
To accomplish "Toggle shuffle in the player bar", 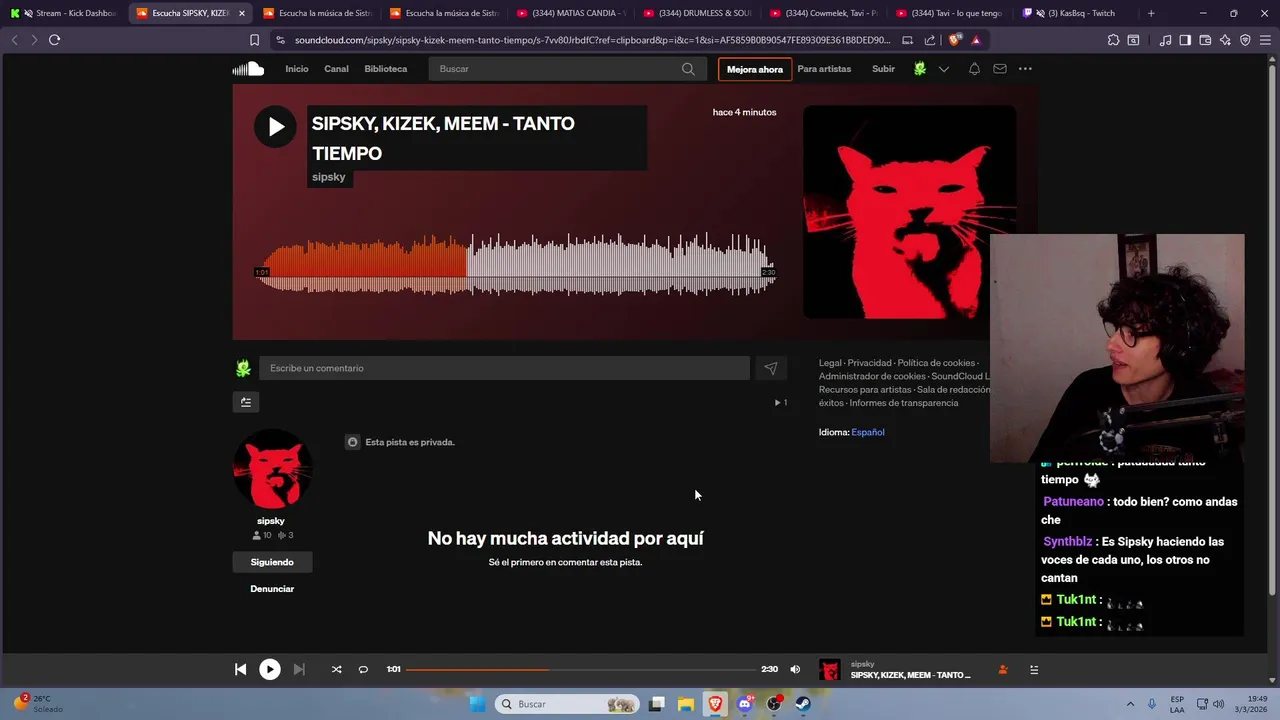I will (336, 669).
